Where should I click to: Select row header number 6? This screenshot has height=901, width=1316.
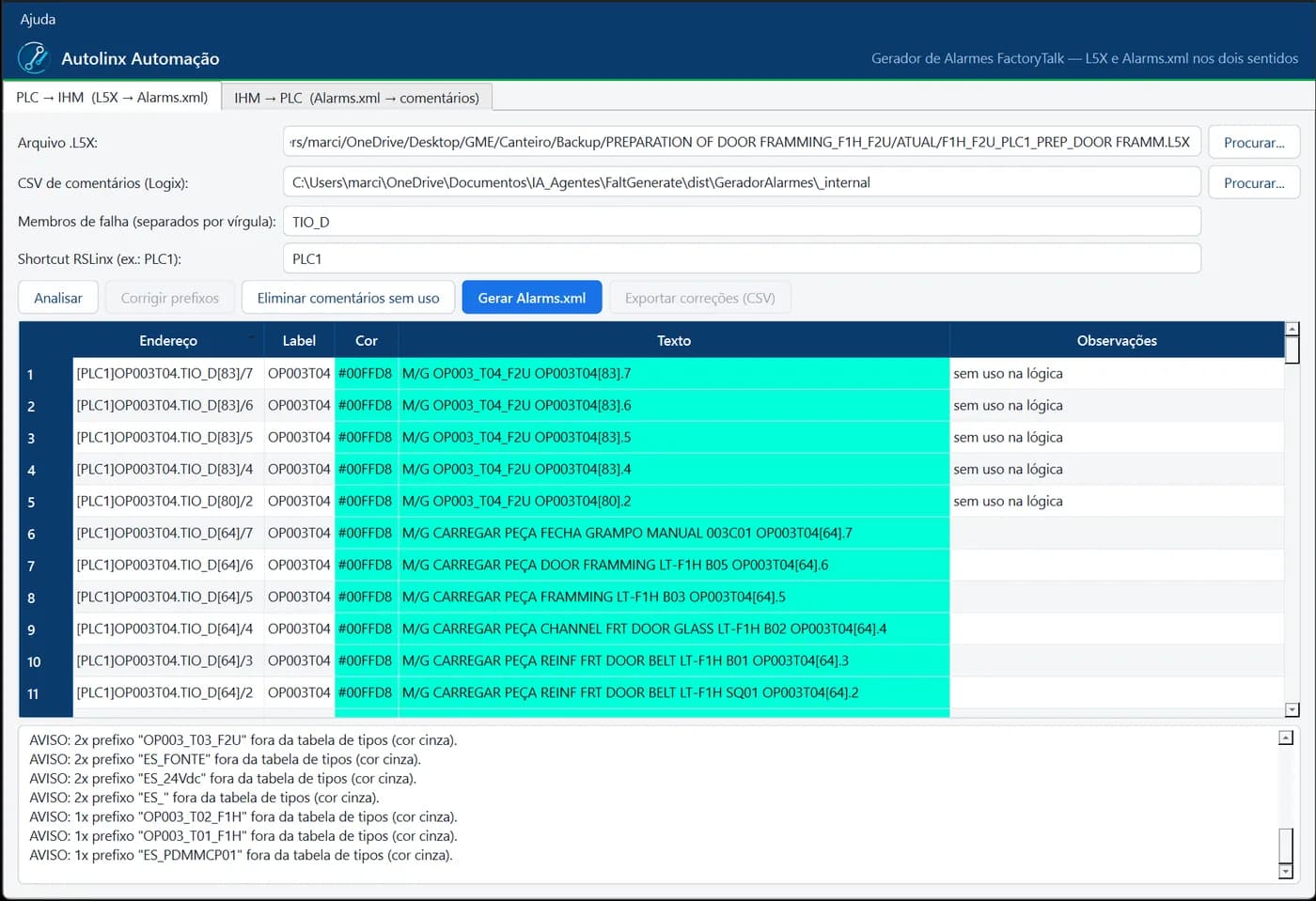[46, 534]
